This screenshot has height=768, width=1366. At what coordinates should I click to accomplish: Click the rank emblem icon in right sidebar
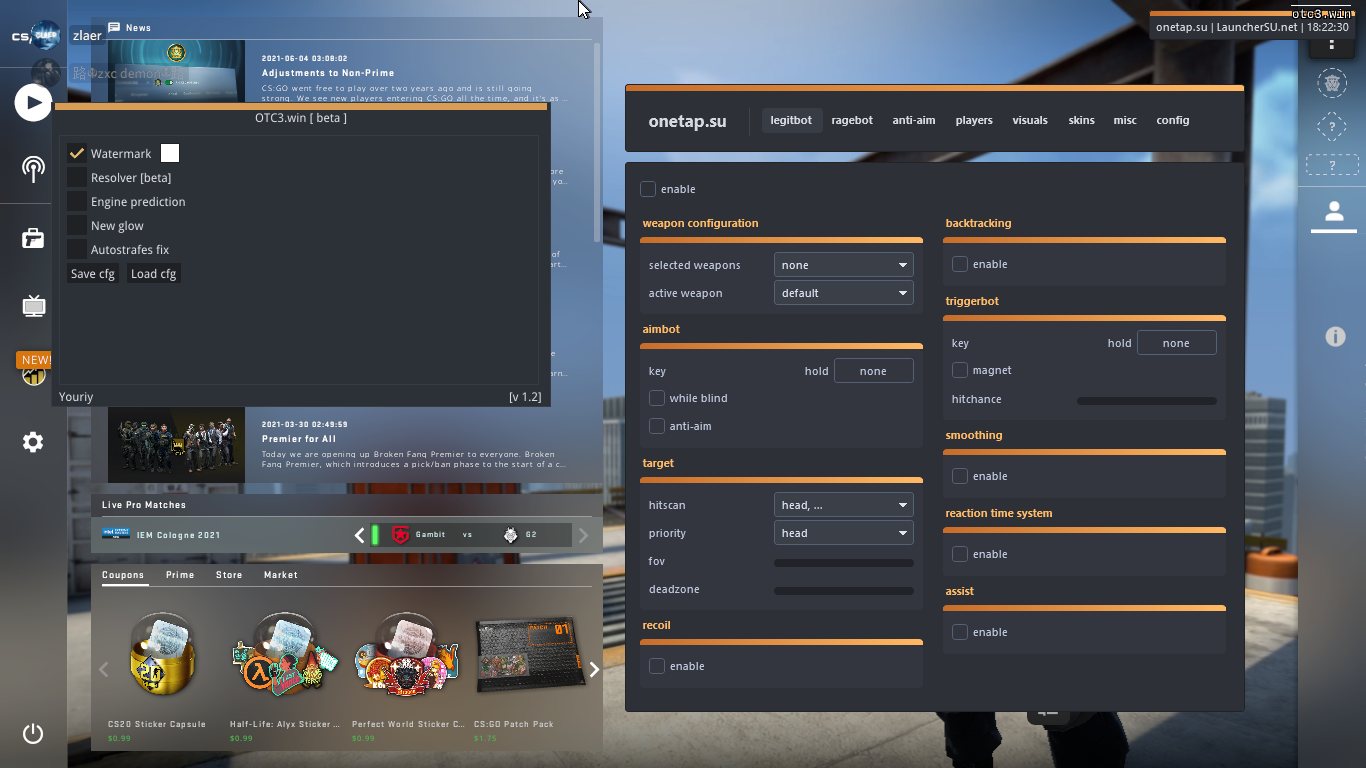click(1332, 83)
